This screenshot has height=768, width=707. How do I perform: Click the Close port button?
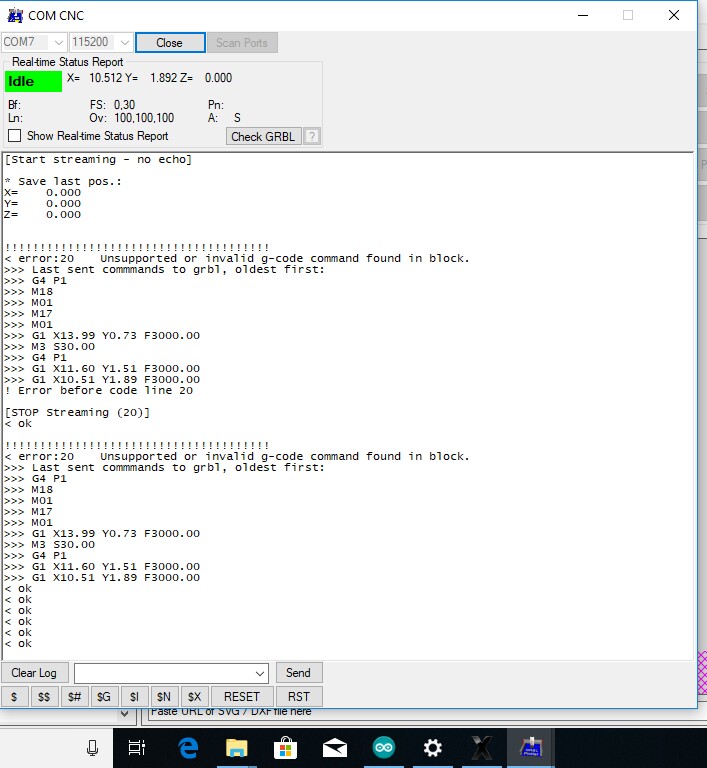[x=170, y=43]
